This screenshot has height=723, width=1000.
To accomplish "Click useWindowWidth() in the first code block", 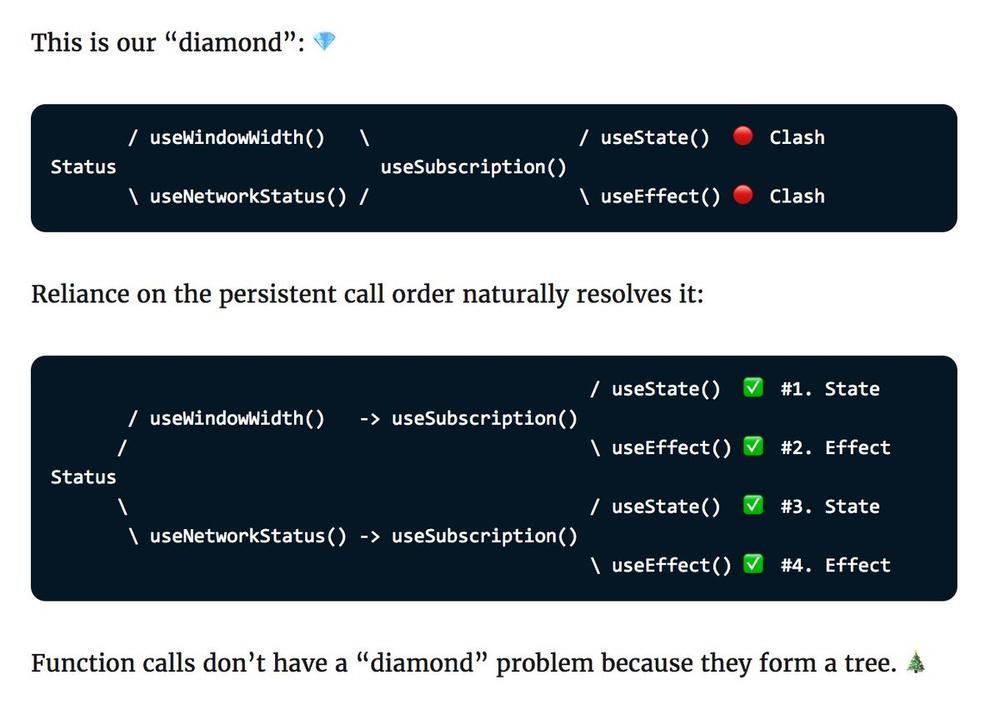I will tap(237, 138).
